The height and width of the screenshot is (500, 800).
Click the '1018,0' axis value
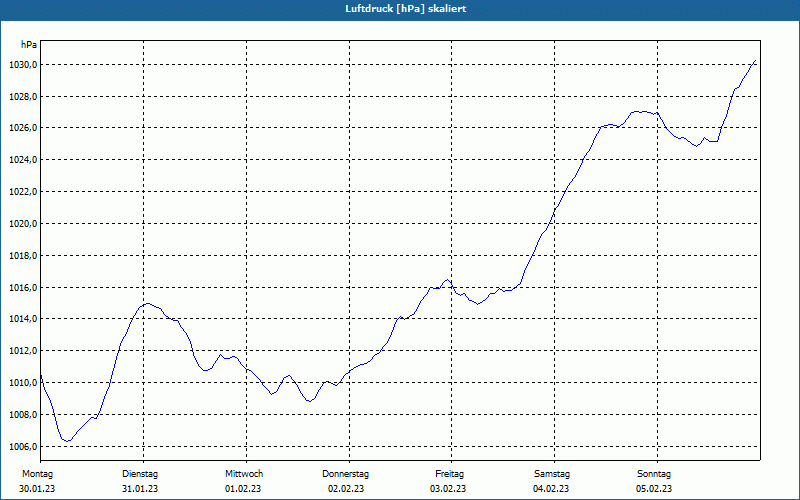coord(22,256)
